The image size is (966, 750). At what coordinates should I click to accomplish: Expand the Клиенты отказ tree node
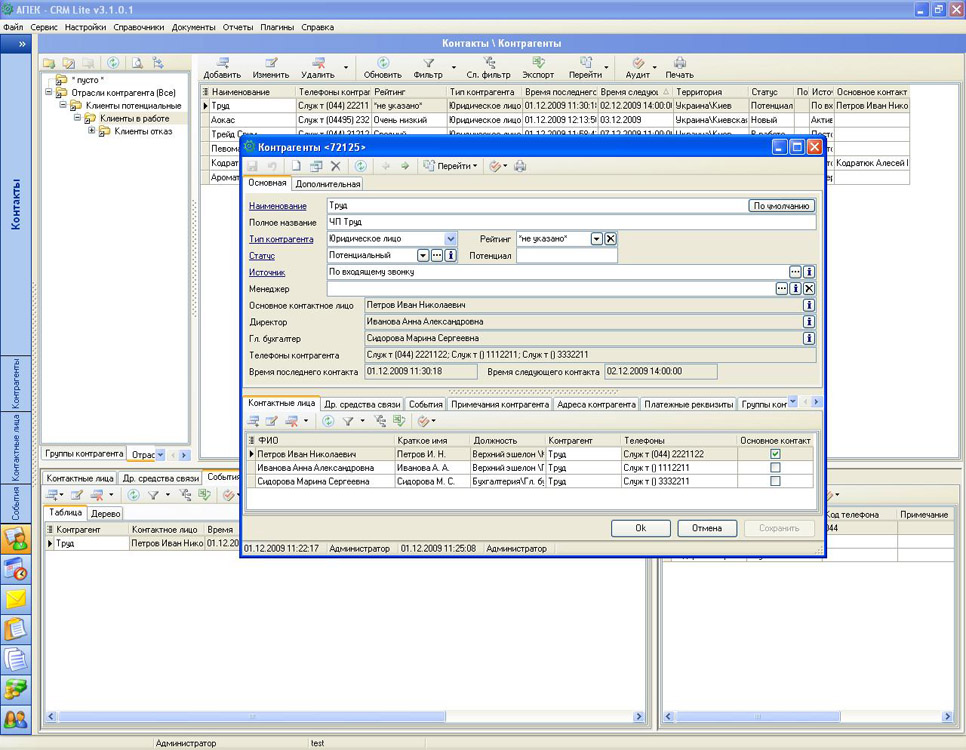pos(92,131)
